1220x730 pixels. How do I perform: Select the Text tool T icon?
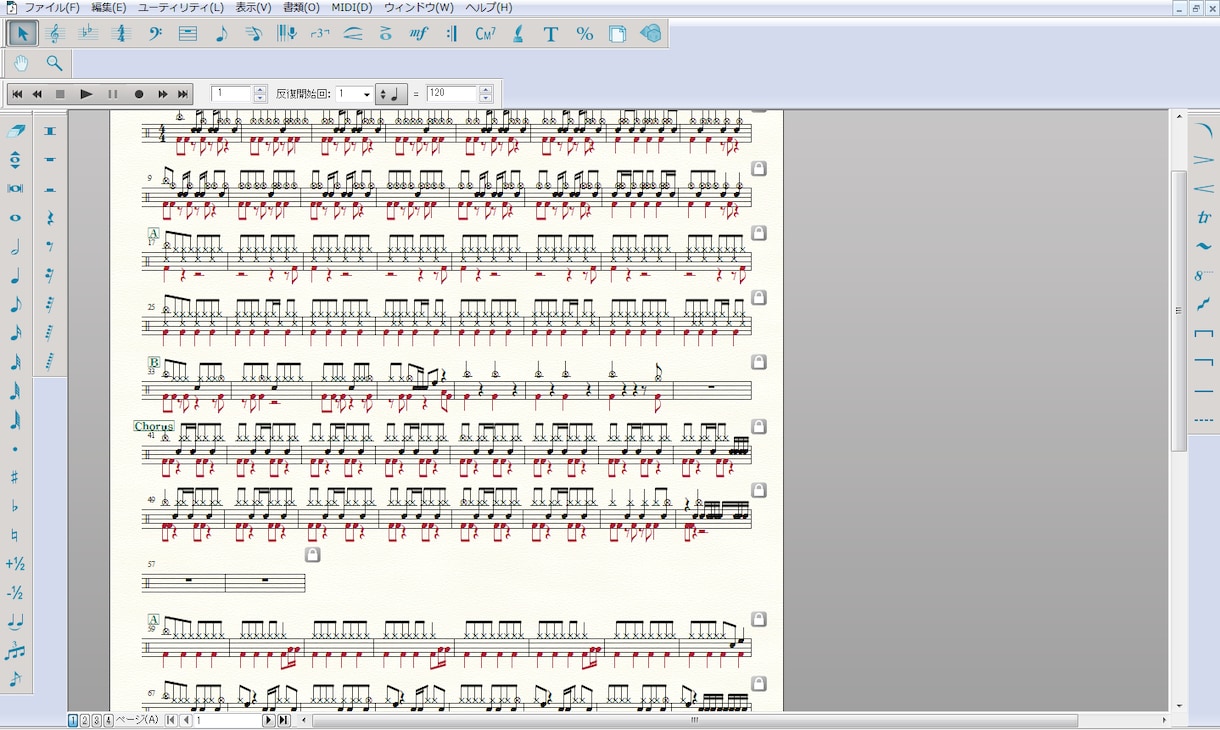[551, 33]
